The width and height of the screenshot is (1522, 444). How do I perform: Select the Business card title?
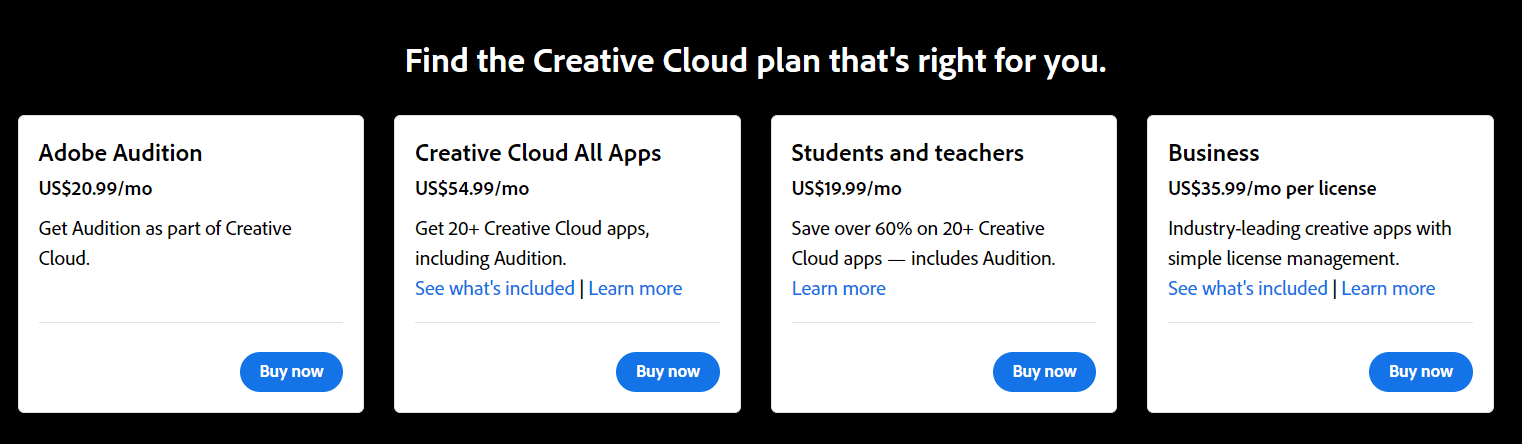click(1213, 153)
